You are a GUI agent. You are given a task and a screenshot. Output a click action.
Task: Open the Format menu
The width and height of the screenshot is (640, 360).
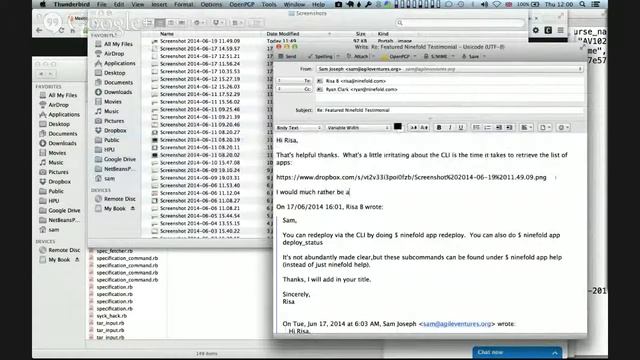[x=184, y=4]
